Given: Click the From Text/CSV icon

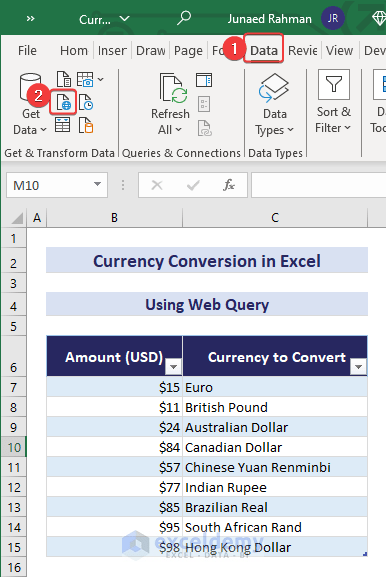Looking at the screenshot, I should click(x=64, y=79).
